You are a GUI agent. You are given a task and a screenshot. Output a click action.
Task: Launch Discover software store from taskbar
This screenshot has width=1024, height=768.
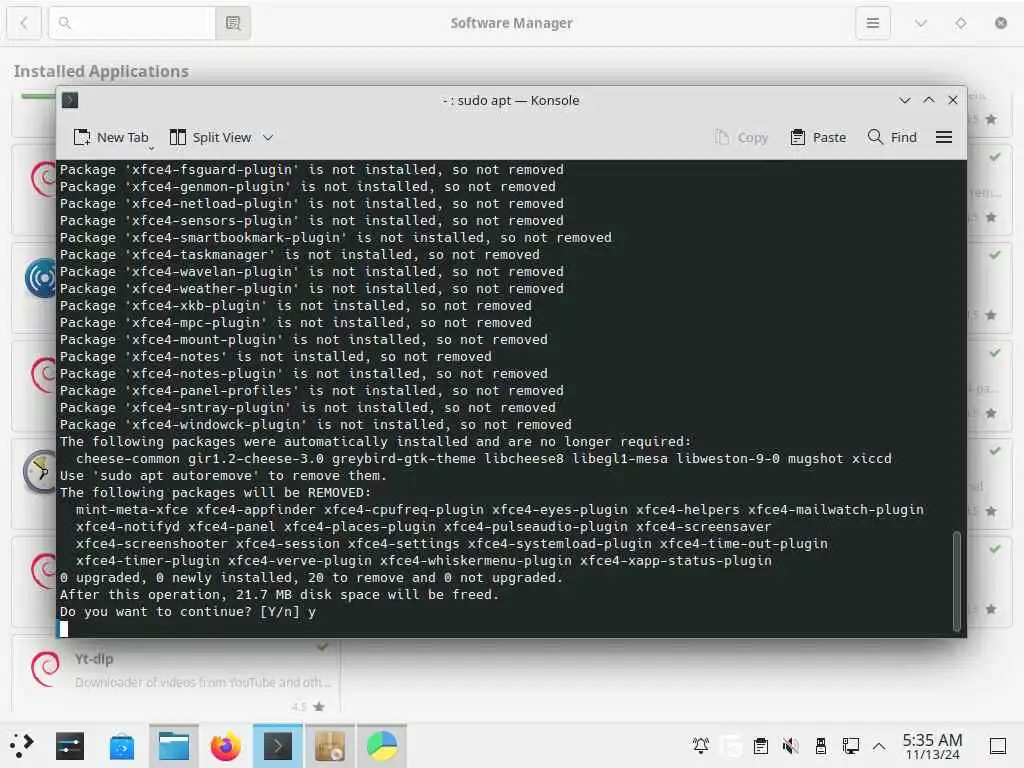122,746
